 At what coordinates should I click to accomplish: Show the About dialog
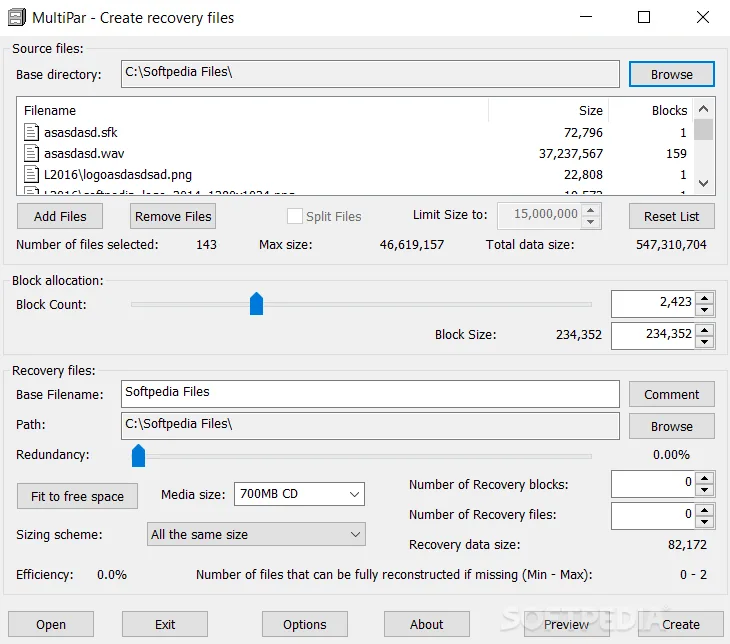tap(426, 624)
